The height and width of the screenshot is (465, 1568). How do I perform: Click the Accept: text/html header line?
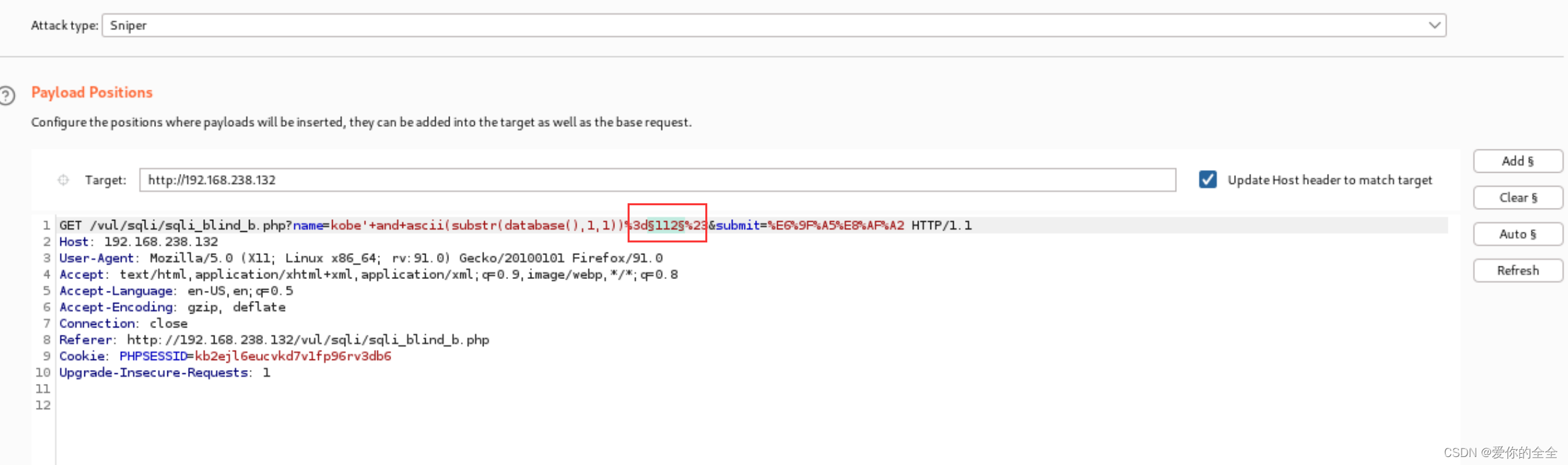click(369, 274)
